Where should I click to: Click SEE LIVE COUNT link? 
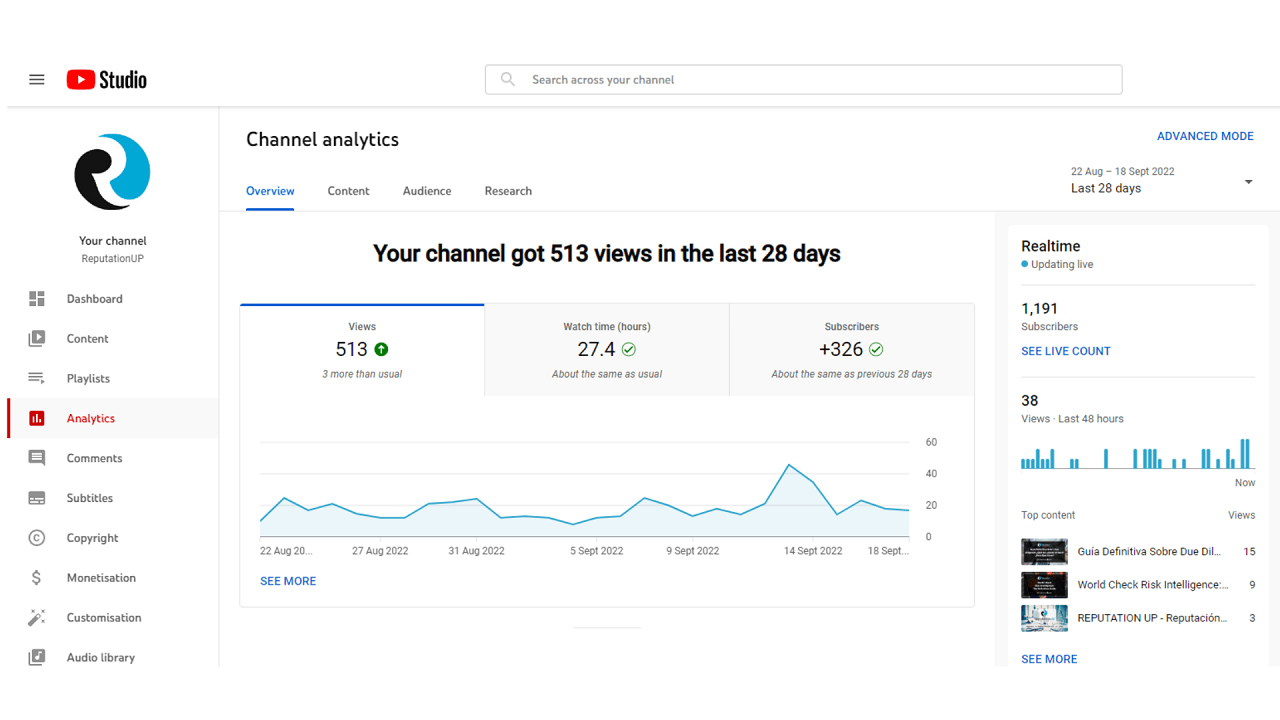(1066, 351)
